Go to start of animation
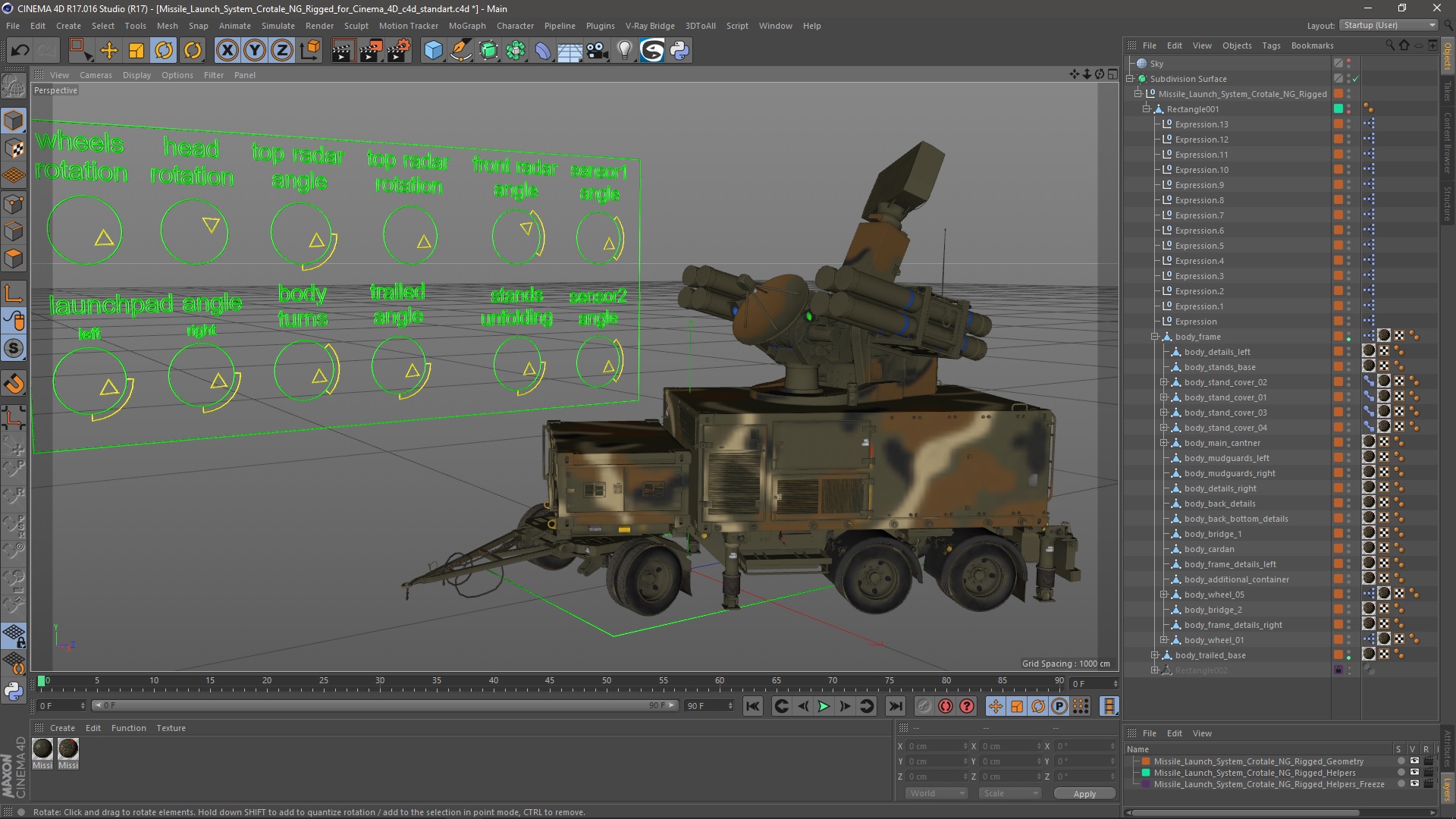Screen dimensions: 1456x819 (x=752, y=707)
